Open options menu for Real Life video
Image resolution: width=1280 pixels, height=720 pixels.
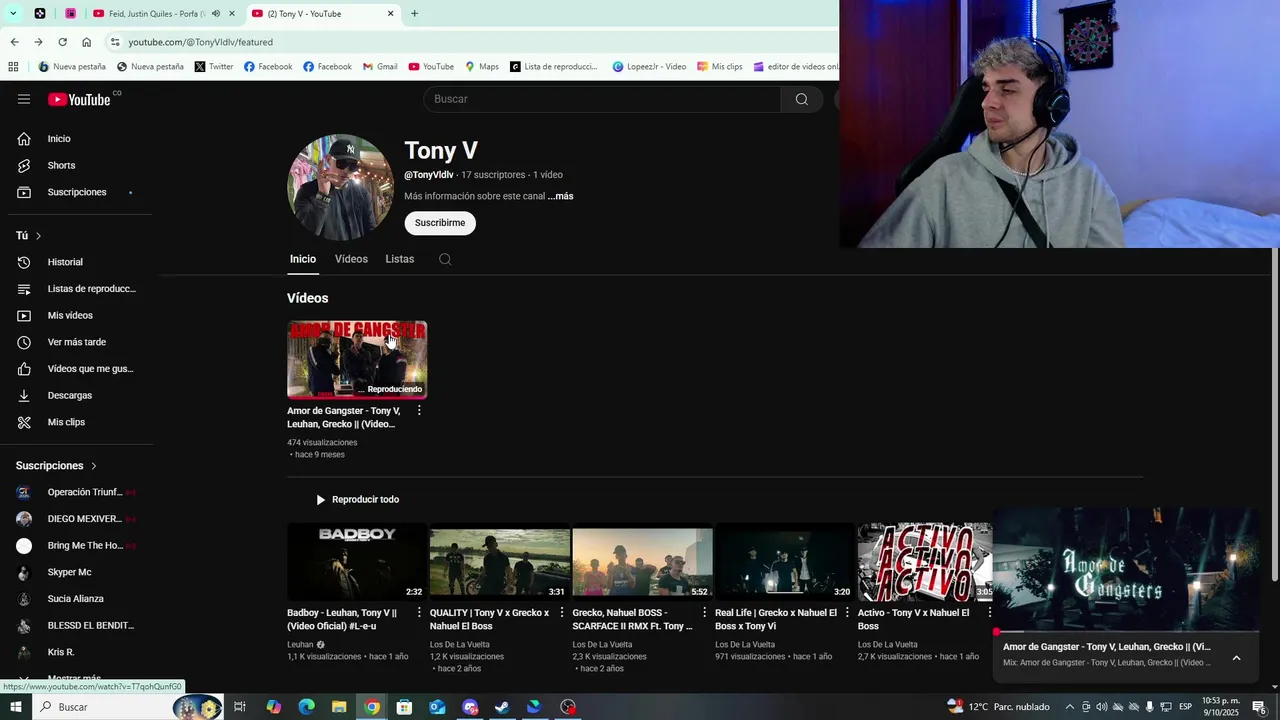click(x=847, y=612)
